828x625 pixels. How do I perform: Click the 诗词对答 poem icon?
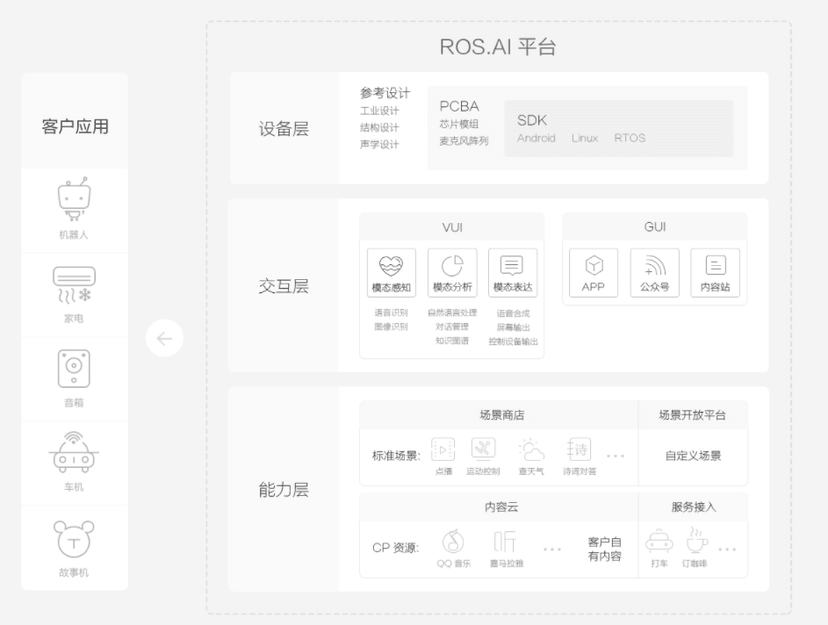579,450
